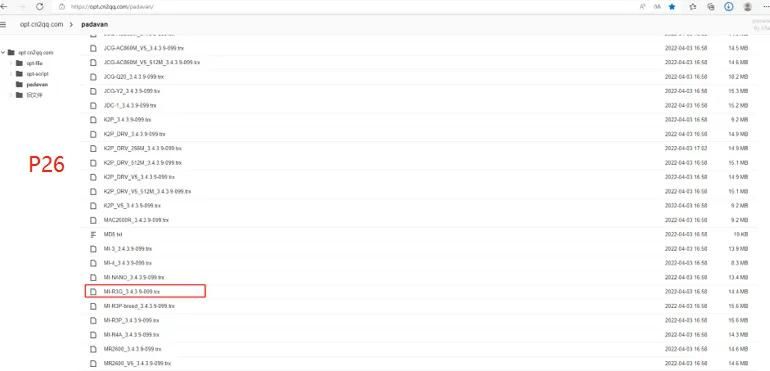Click the read aloud A icon
Screen dimensions: 770x371
(643, 7)
